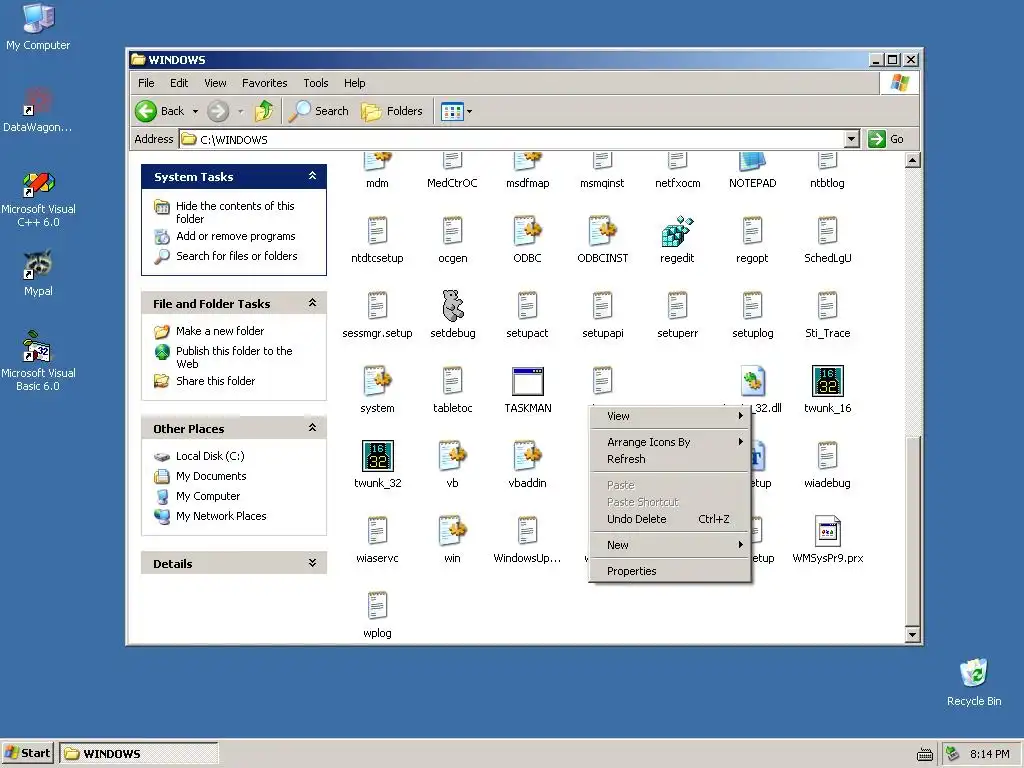The image size is (1024, 768).
Task: Select the ocgen log file icon
Action: (453, 232)
